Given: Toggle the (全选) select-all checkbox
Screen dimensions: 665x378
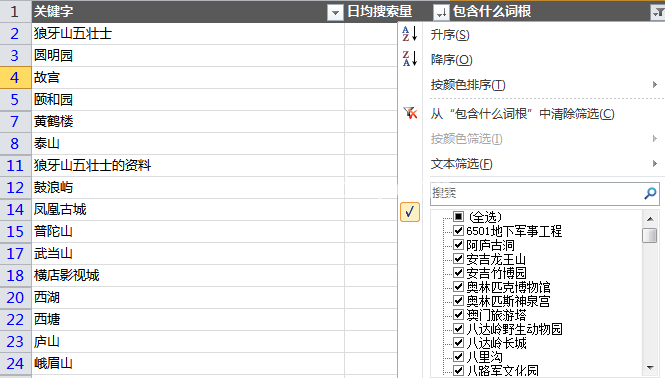Looking at the screenshot, I should [458, 216].
